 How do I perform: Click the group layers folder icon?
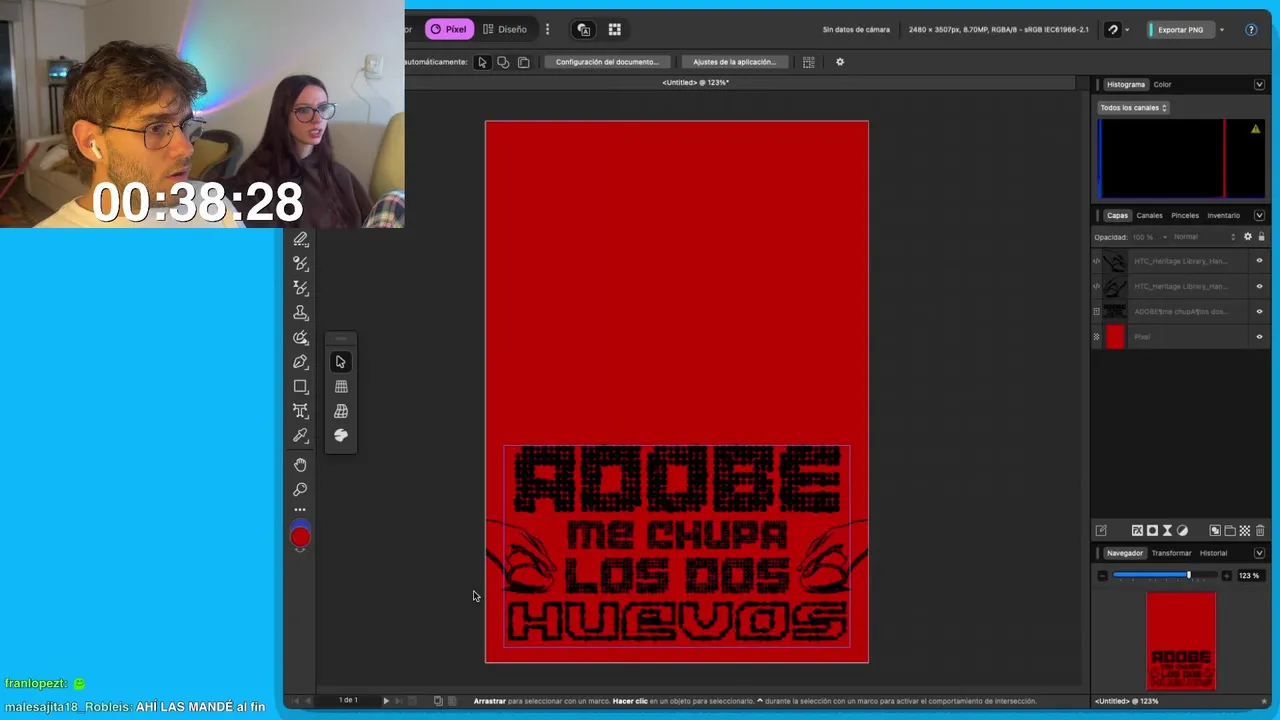pyautogui.click(x=1230, y=531)
